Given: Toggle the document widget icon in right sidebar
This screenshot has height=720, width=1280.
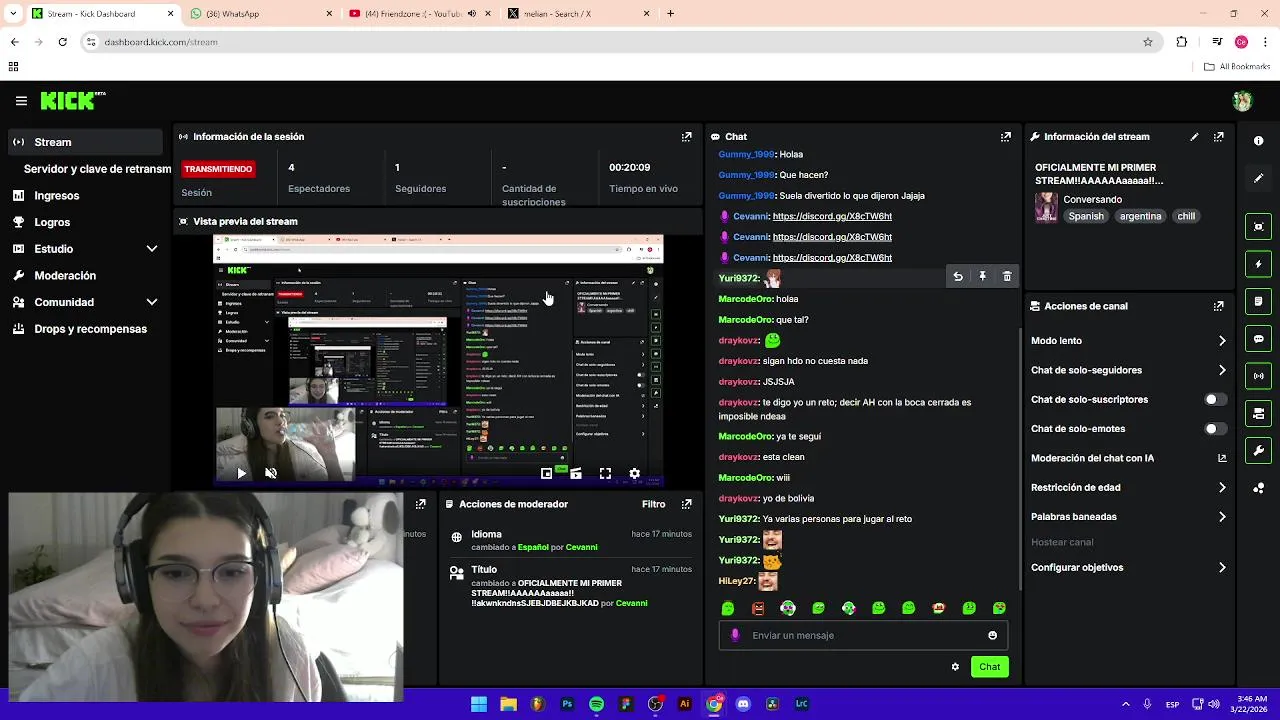Looking at the screenshot, I should click(1258, 301).
